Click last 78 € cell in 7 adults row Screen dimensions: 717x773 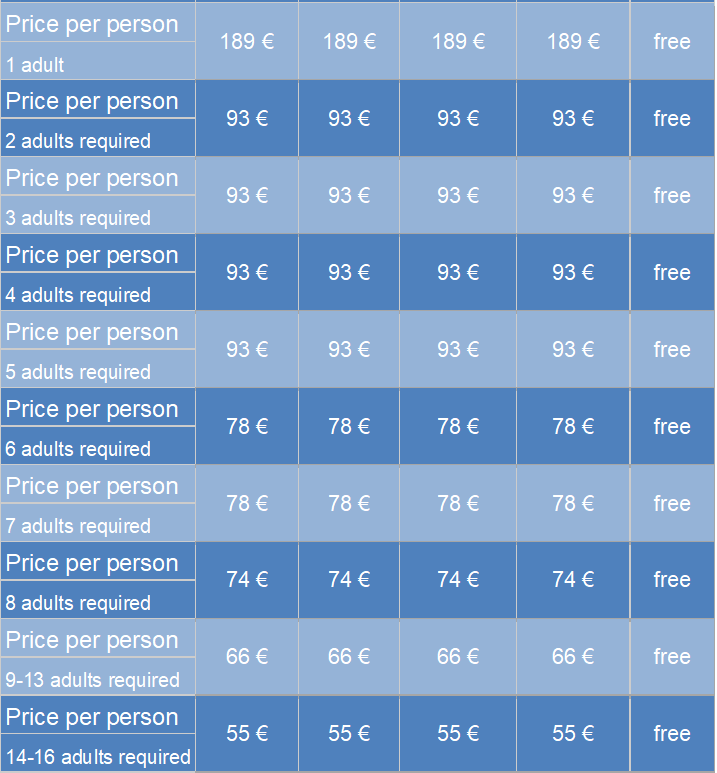click(x=573, y=503)
